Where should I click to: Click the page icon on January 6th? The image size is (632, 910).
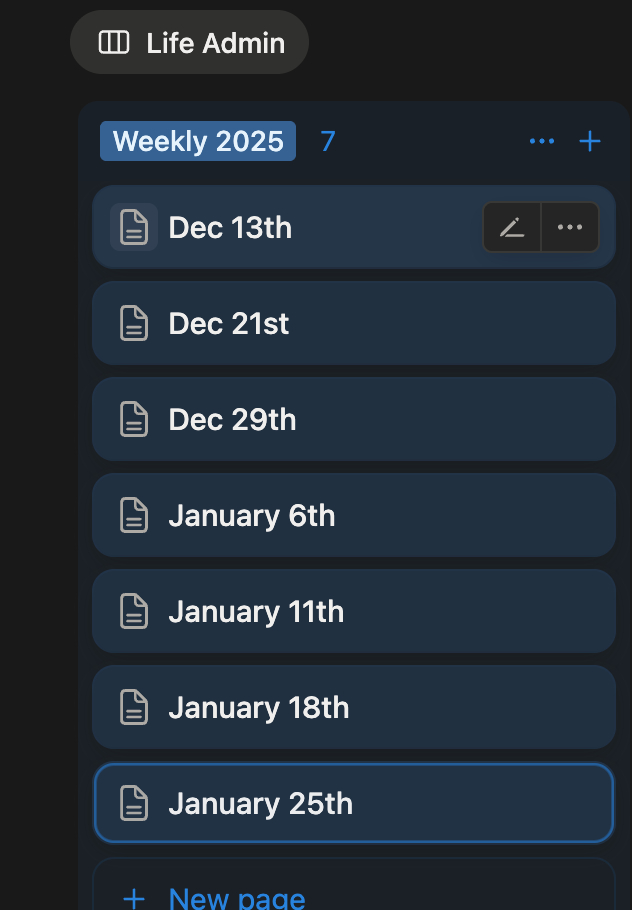[134, 516]
